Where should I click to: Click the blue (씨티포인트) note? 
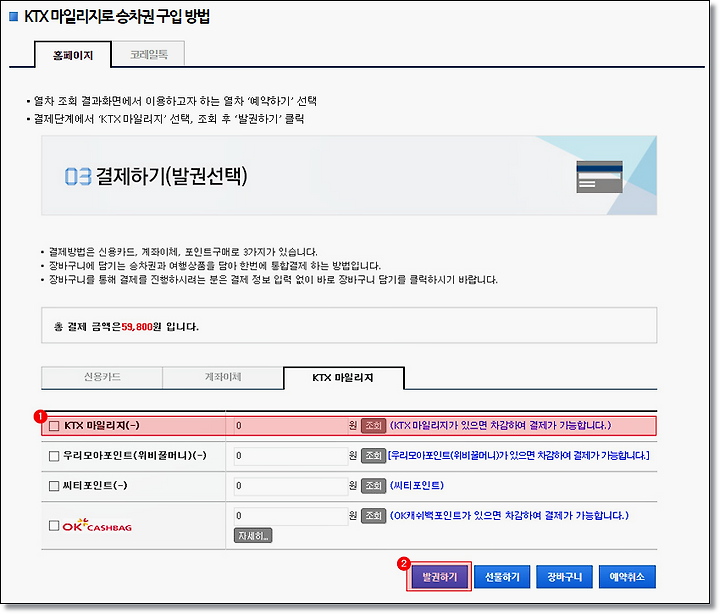416,485
